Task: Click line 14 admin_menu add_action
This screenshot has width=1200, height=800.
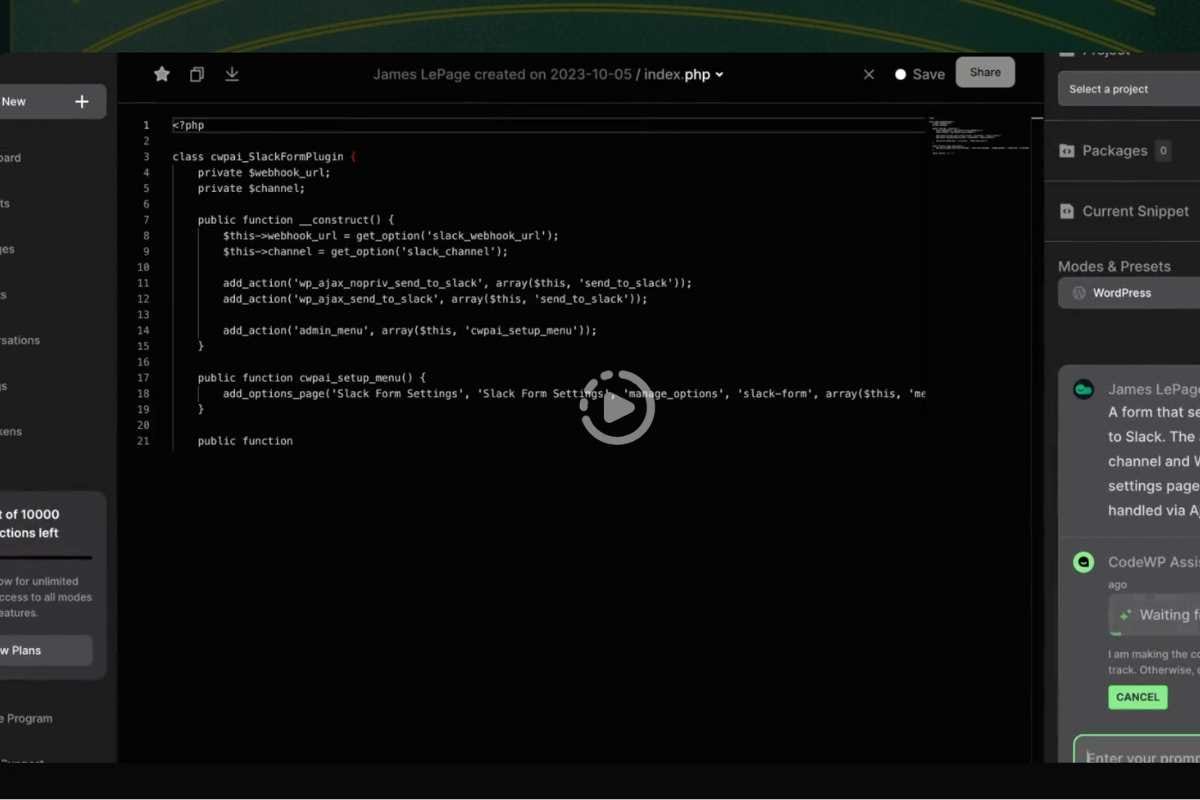Action: click(410, 330)
